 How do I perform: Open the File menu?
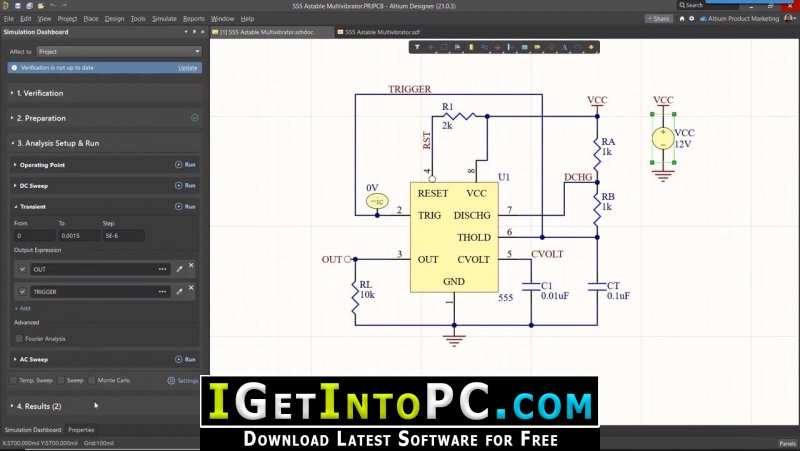9,18
